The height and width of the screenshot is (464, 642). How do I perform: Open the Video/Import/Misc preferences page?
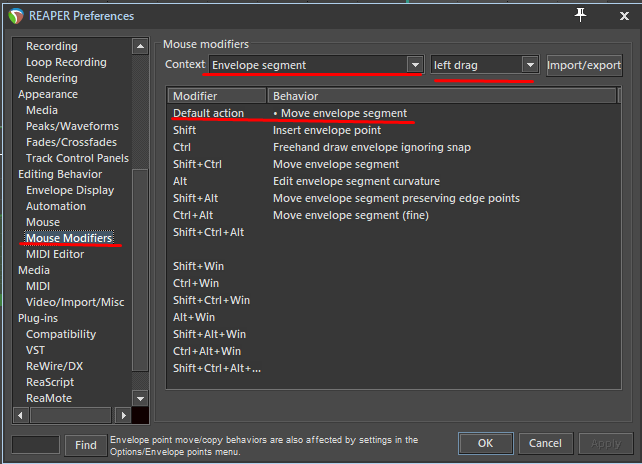[x=75, y=302]
